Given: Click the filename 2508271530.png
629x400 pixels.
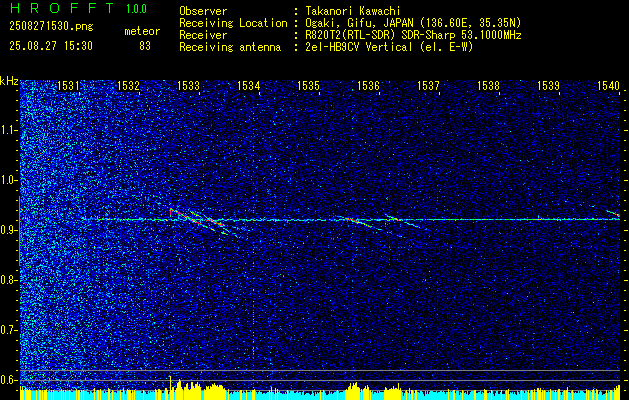Looking at the screenshot, I should tap(51, 27).
